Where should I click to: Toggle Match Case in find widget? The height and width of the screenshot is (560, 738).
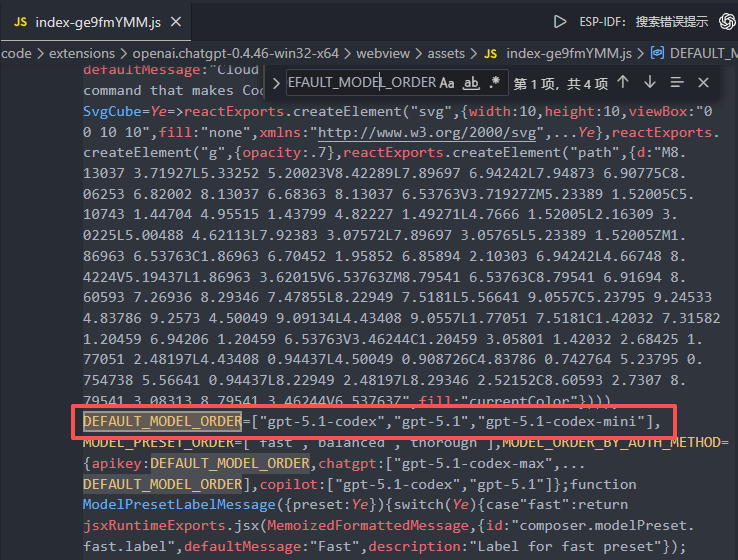pyautogui.click(x=447, y=82)
